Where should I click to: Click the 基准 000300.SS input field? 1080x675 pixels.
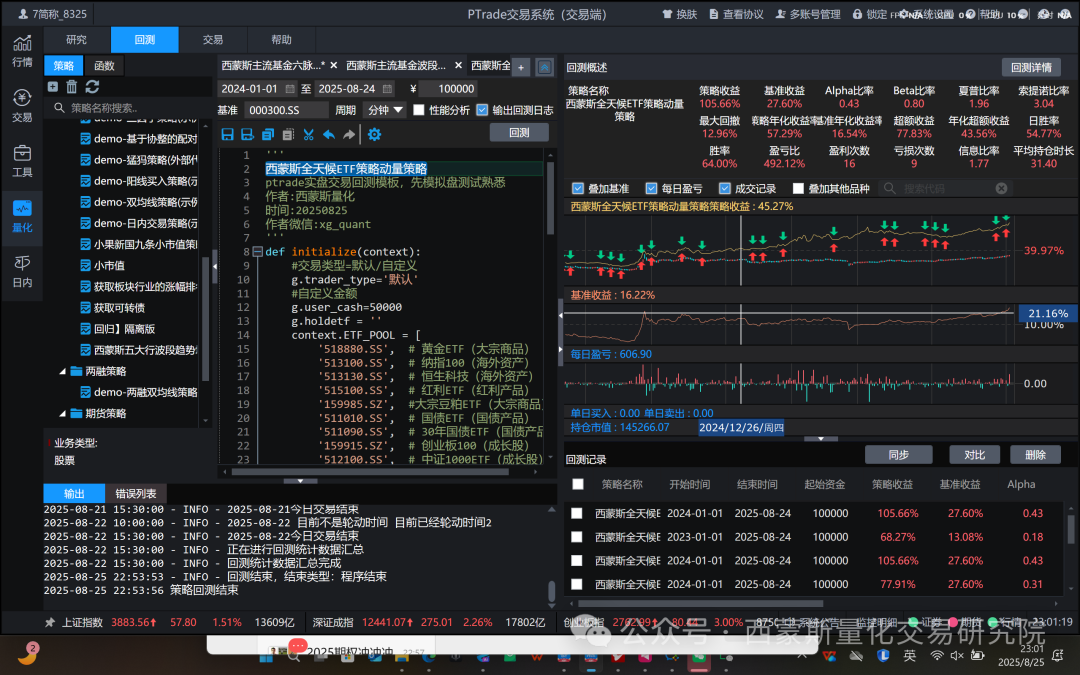[285, 110]
